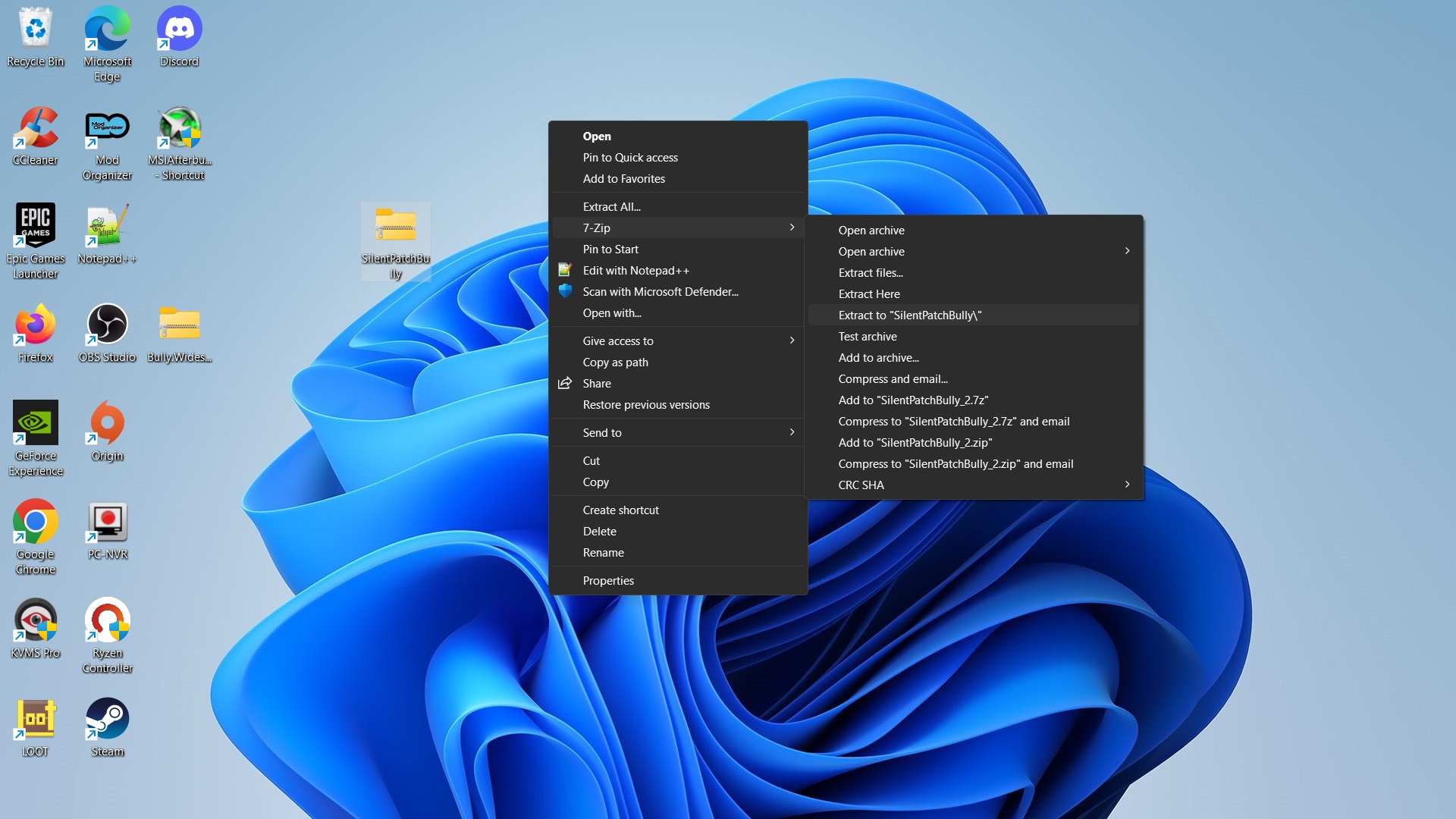Viewport: 1456px width, 819px height.
Task: Select the Steam desktop shortcut
Action: 107,719
